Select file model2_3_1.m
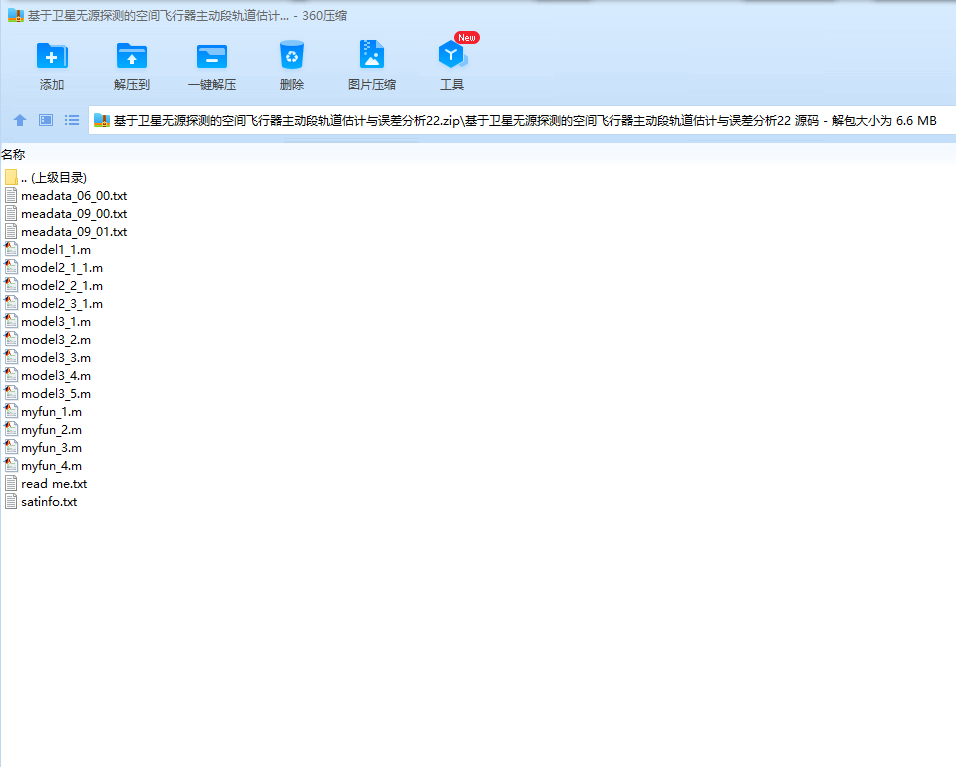Viewport: 956px width, 767px height. pos(54,304)
